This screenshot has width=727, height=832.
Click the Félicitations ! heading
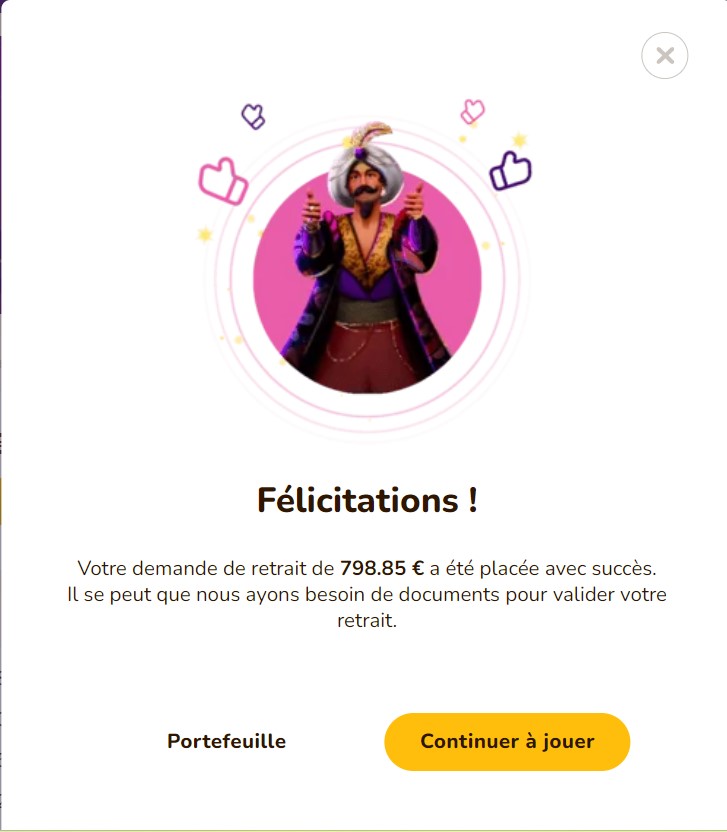tap(367, 500)
